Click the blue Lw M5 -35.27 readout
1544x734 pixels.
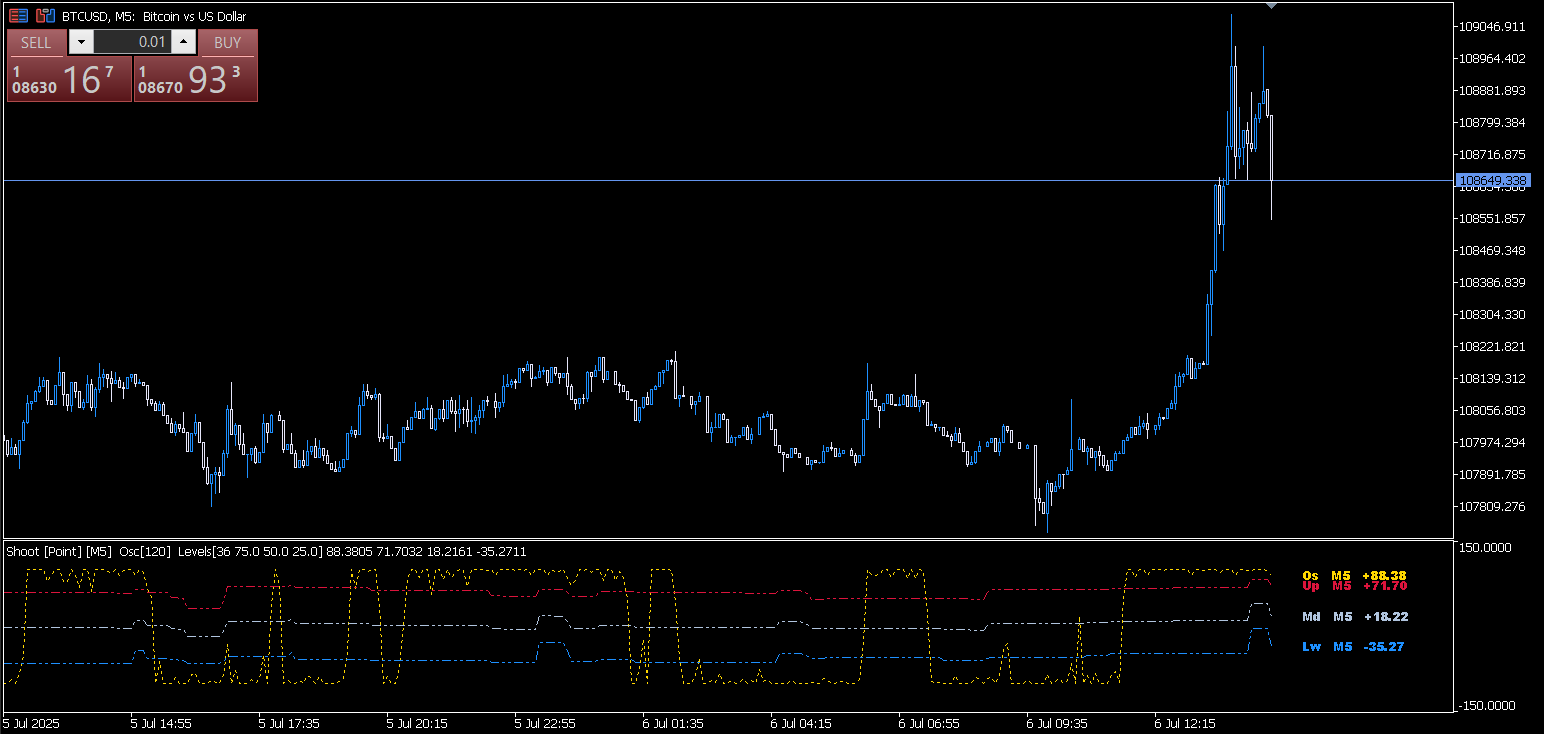coord(1354,647)
